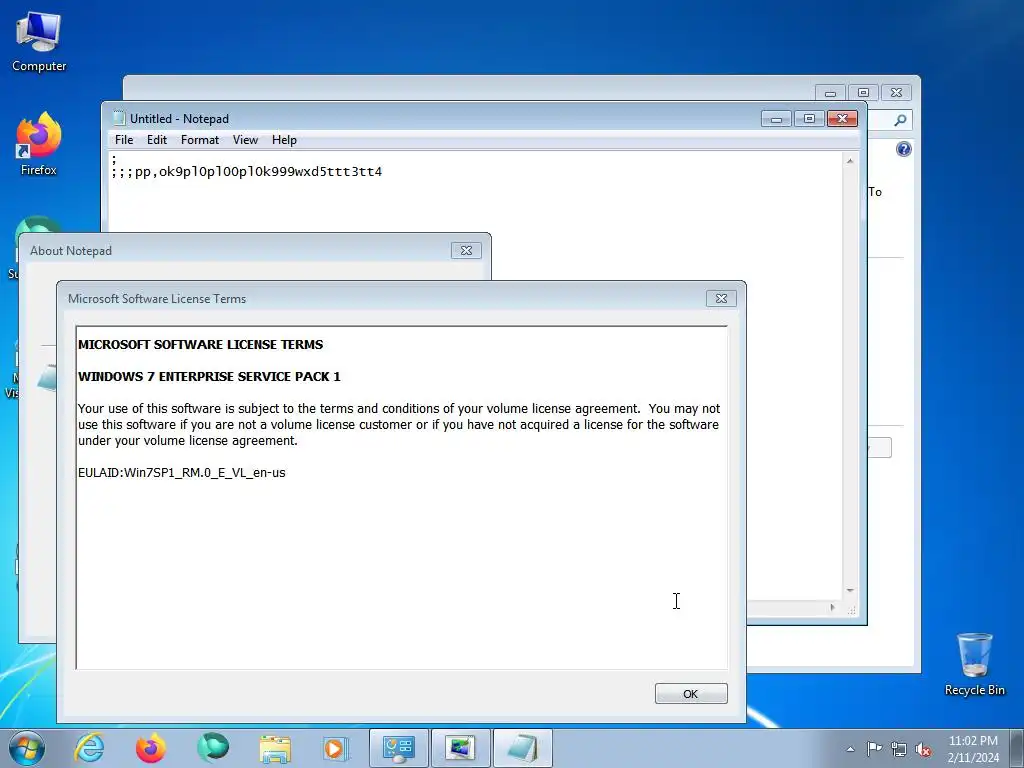Show hidden tray icons arrow
The height and width of the screenshot is (768, 1024).
(x=850, y=749)
